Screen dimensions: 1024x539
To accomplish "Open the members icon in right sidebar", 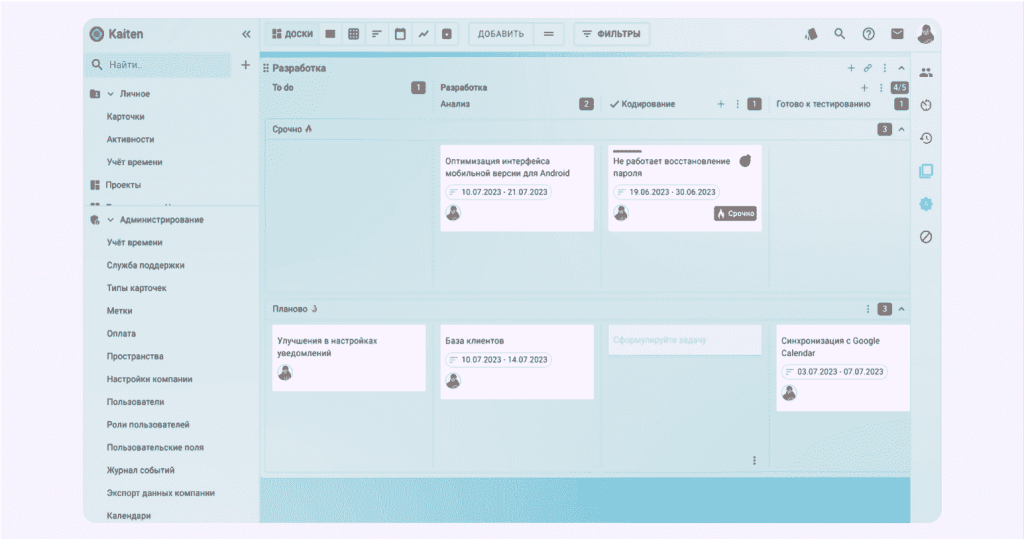I will click(x=926, y=72).
